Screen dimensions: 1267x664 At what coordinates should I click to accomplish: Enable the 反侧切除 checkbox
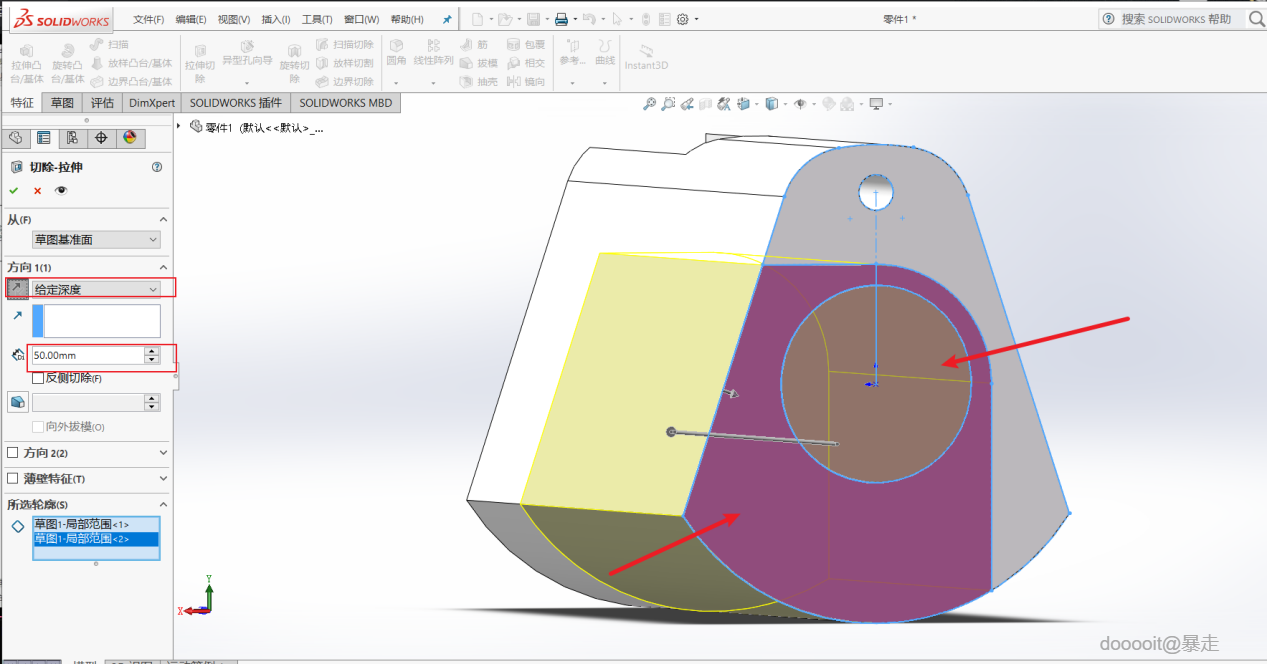coord(38,378)
